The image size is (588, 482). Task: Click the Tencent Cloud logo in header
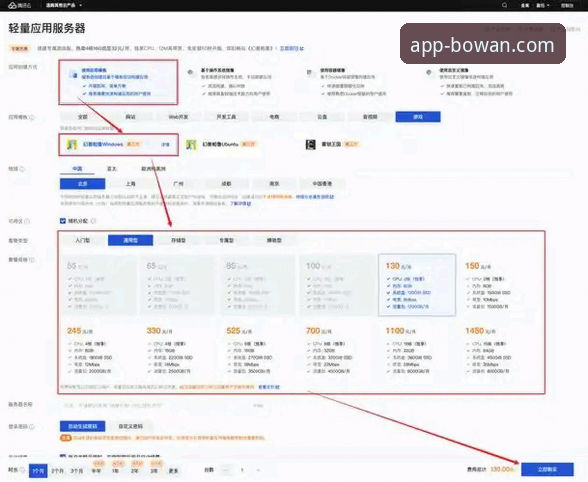tap(19, 5)
